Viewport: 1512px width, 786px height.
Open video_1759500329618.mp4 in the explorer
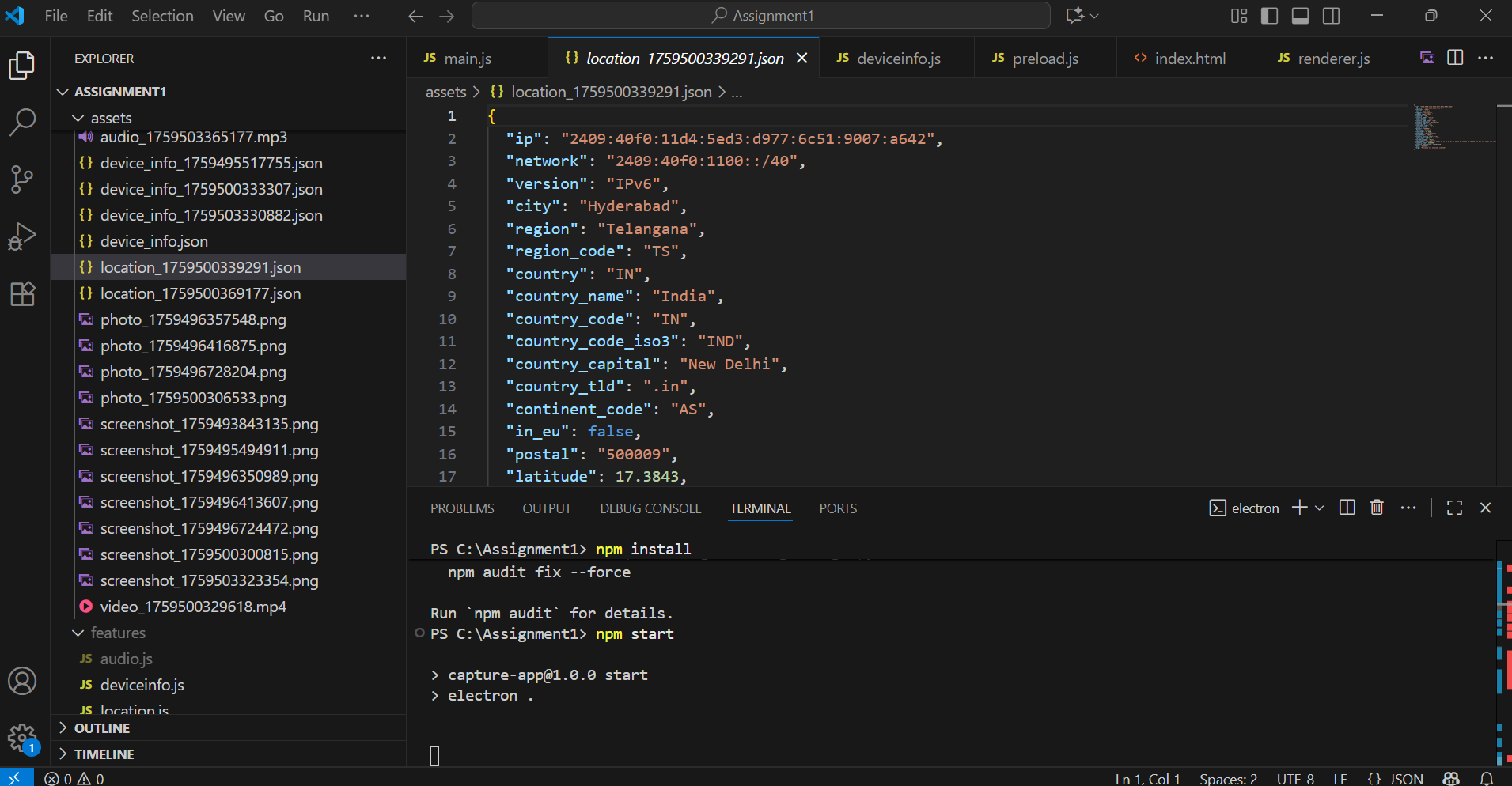pos(193,607)
